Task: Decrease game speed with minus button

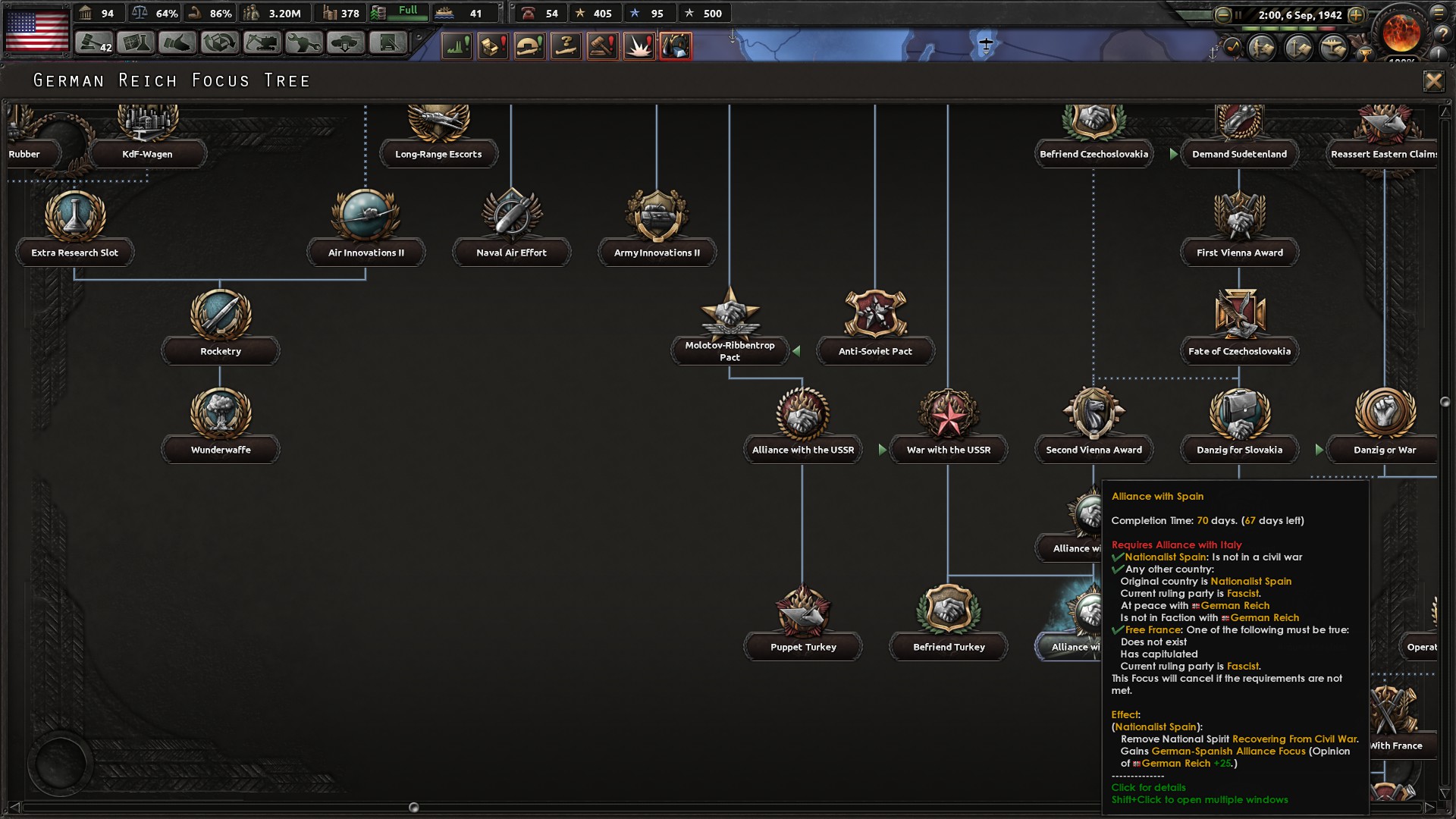Action: tap(1222, 14)
